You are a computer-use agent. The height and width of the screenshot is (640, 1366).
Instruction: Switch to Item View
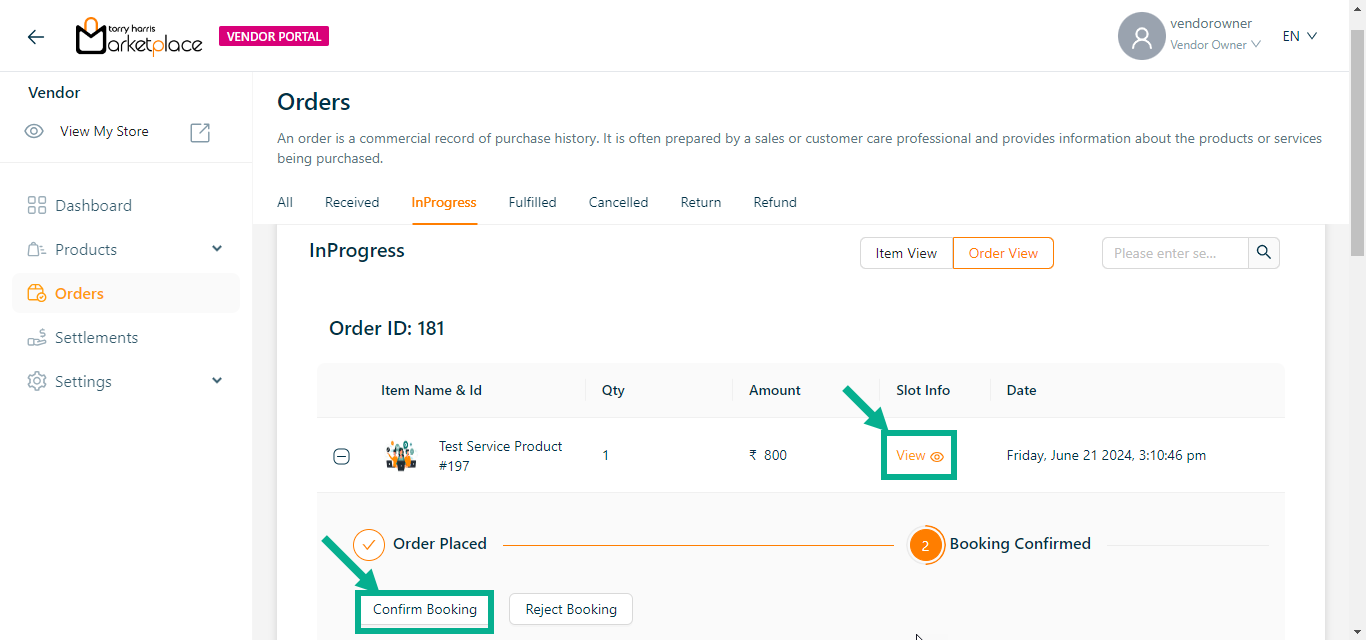pos(906,253)
